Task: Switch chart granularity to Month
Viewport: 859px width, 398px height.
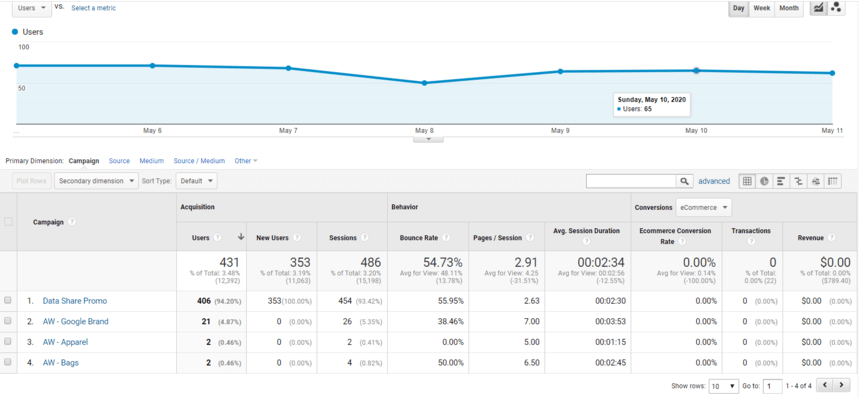Action: [x=789, y=8]
